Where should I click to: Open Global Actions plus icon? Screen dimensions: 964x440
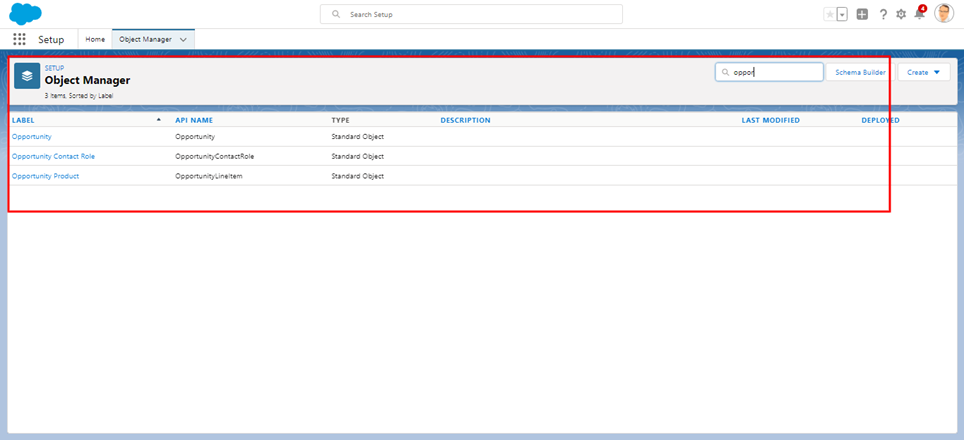coord(862,14)
